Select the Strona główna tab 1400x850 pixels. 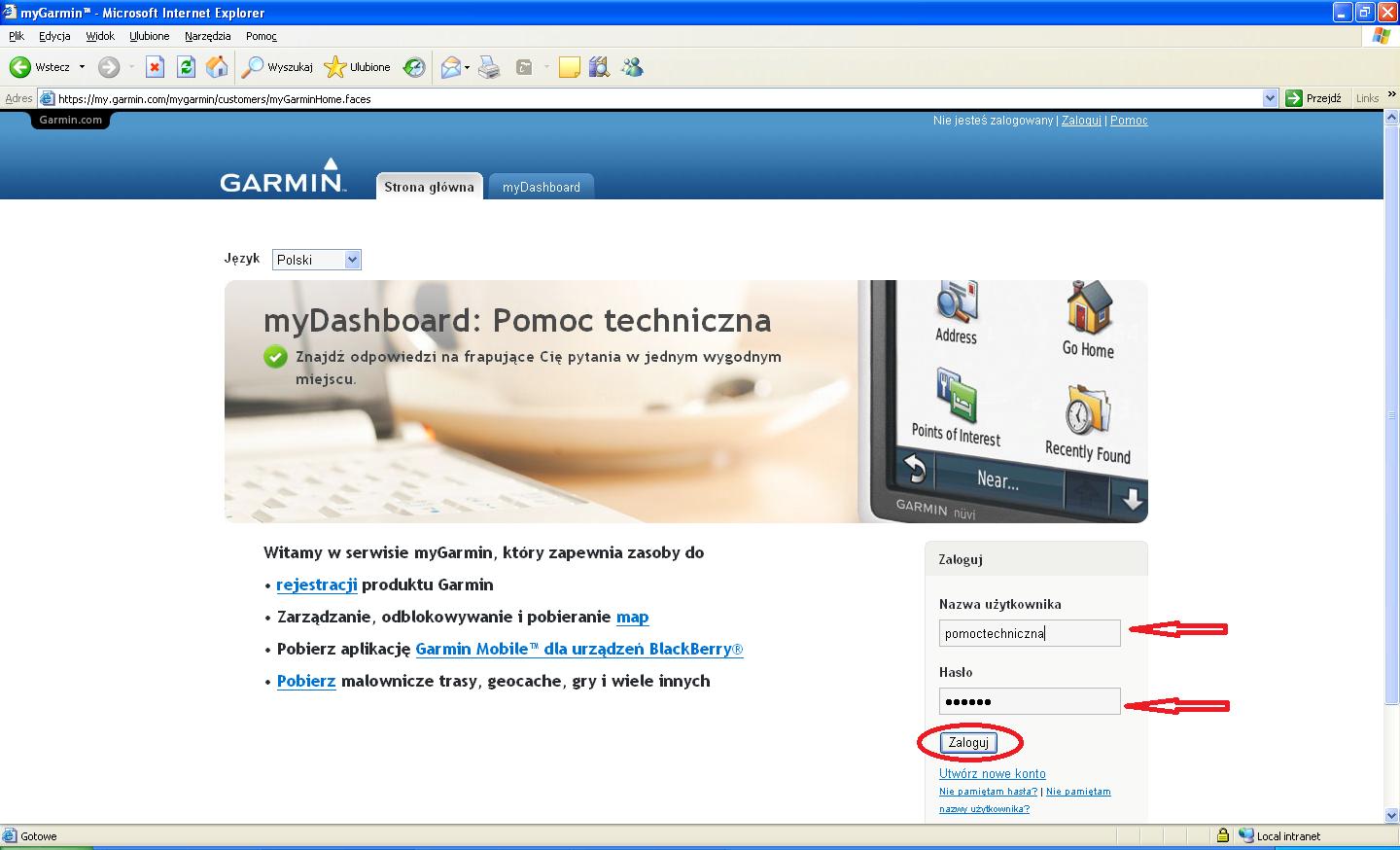tap(429, 187)
